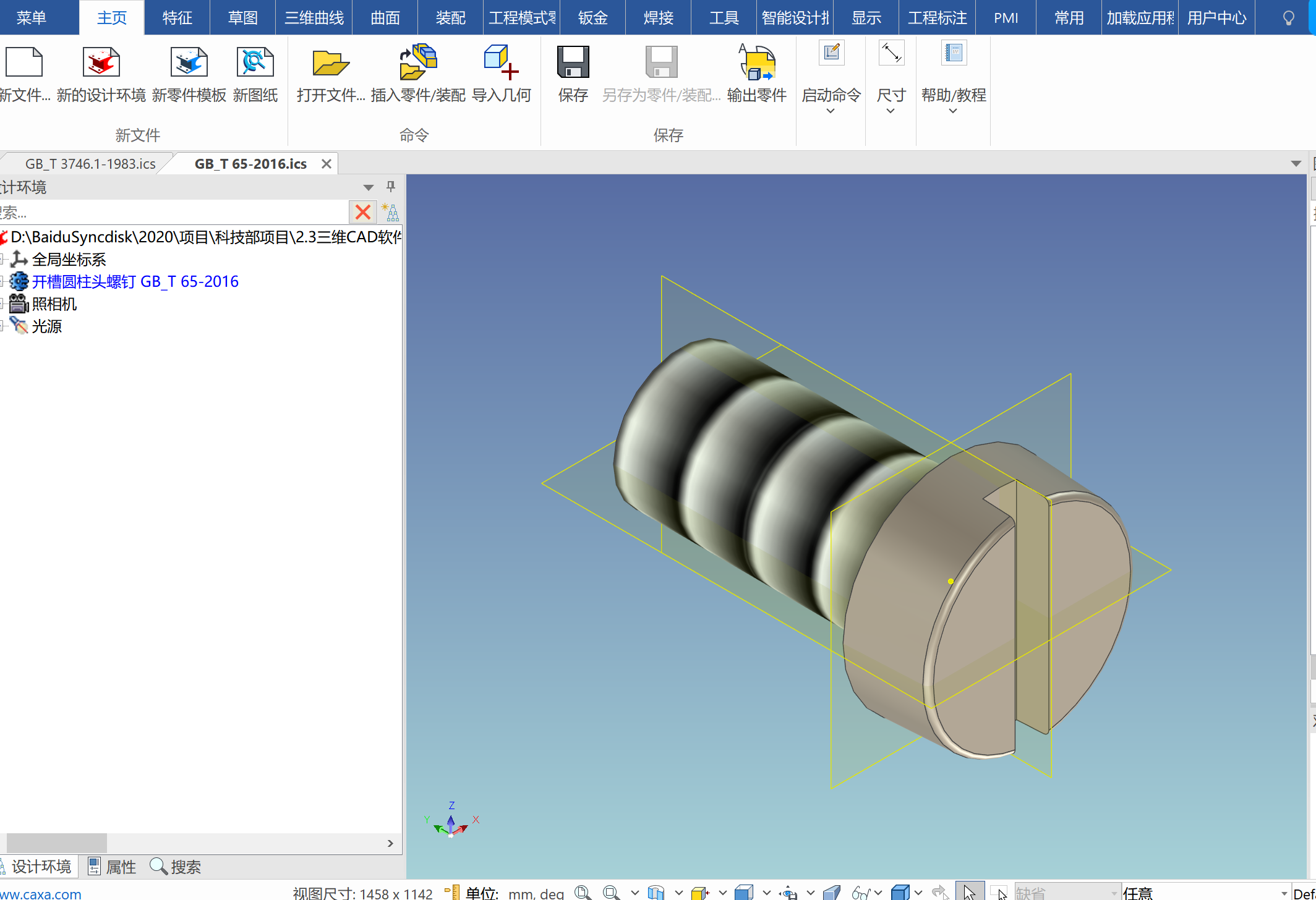The width and height of the screenshot is (1316, 900).
Task: Open the 任意 combo box in status bar
Action: tap(1284, 893)
